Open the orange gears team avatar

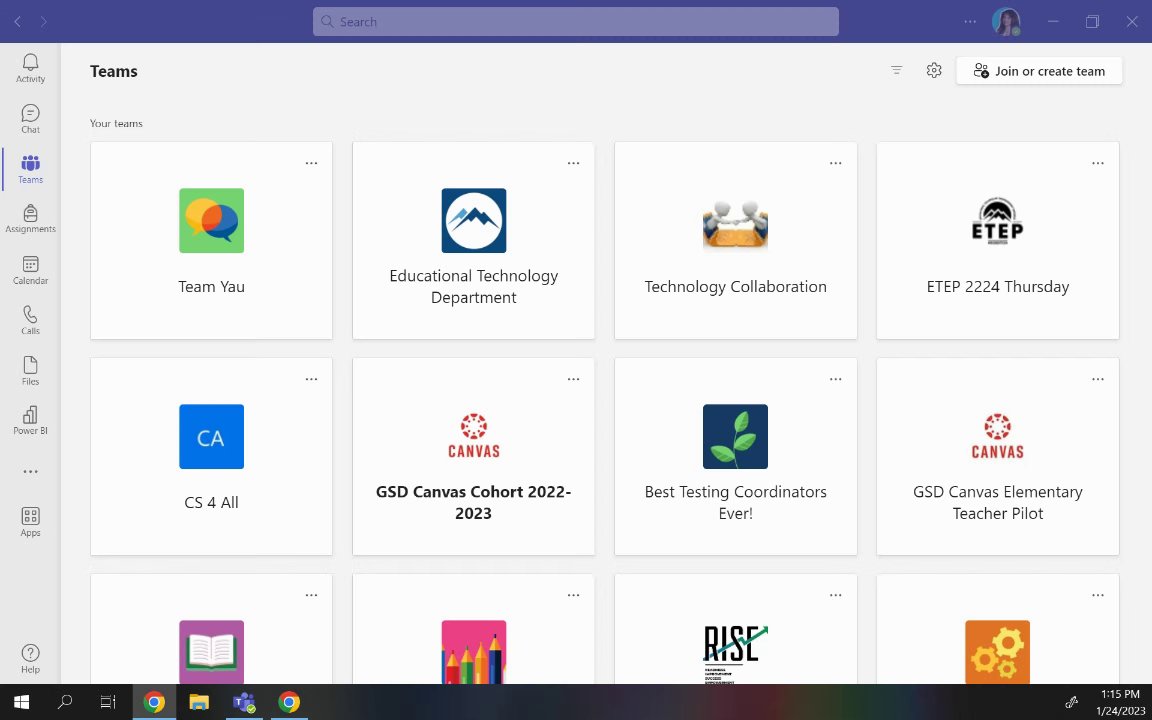[998, 652]
